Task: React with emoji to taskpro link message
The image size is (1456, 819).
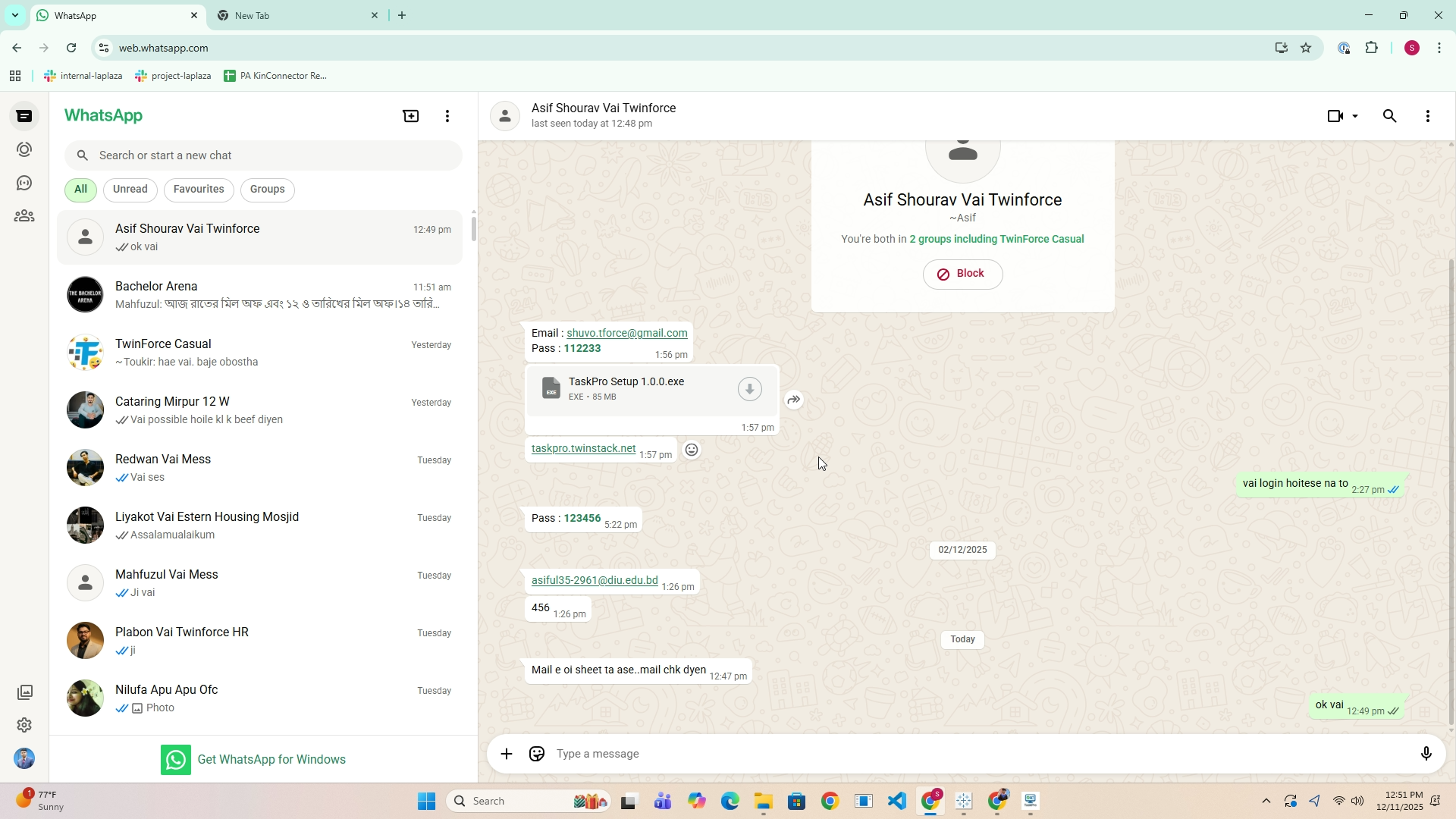Action: click(x=692, y=450)
